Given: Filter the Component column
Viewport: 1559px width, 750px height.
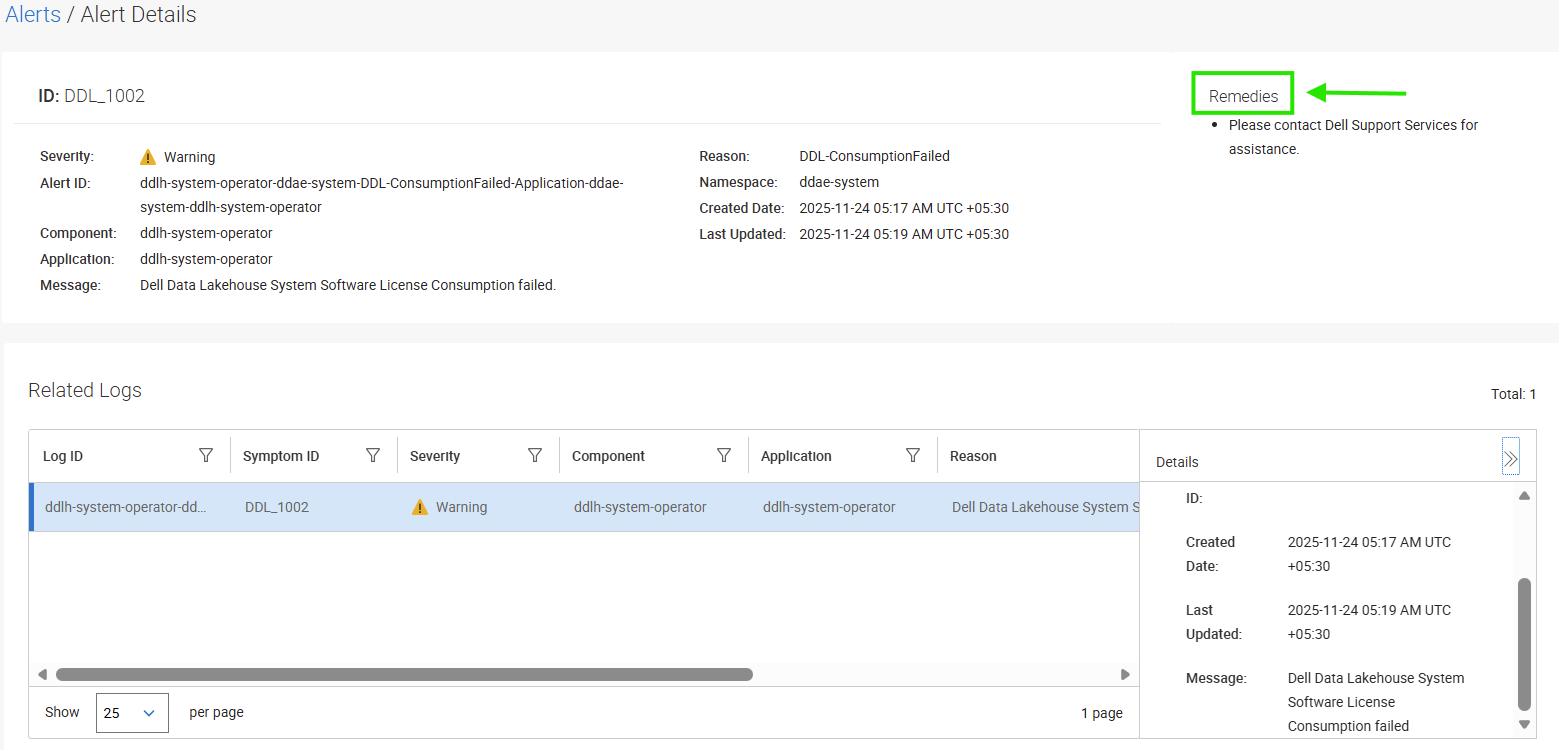Looking at the screenshot, I should [x=724, y=456].
